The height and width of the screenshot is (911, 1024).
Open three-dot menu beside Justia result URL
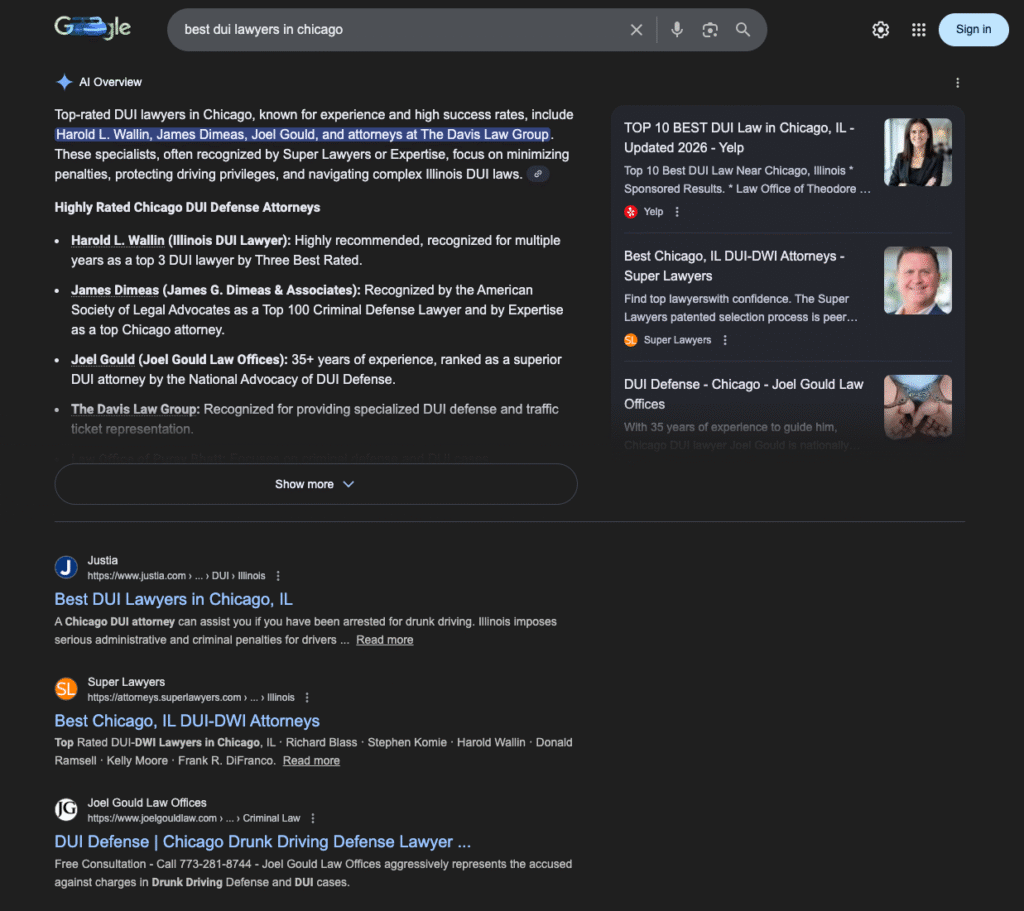click(x=278, y=576)
